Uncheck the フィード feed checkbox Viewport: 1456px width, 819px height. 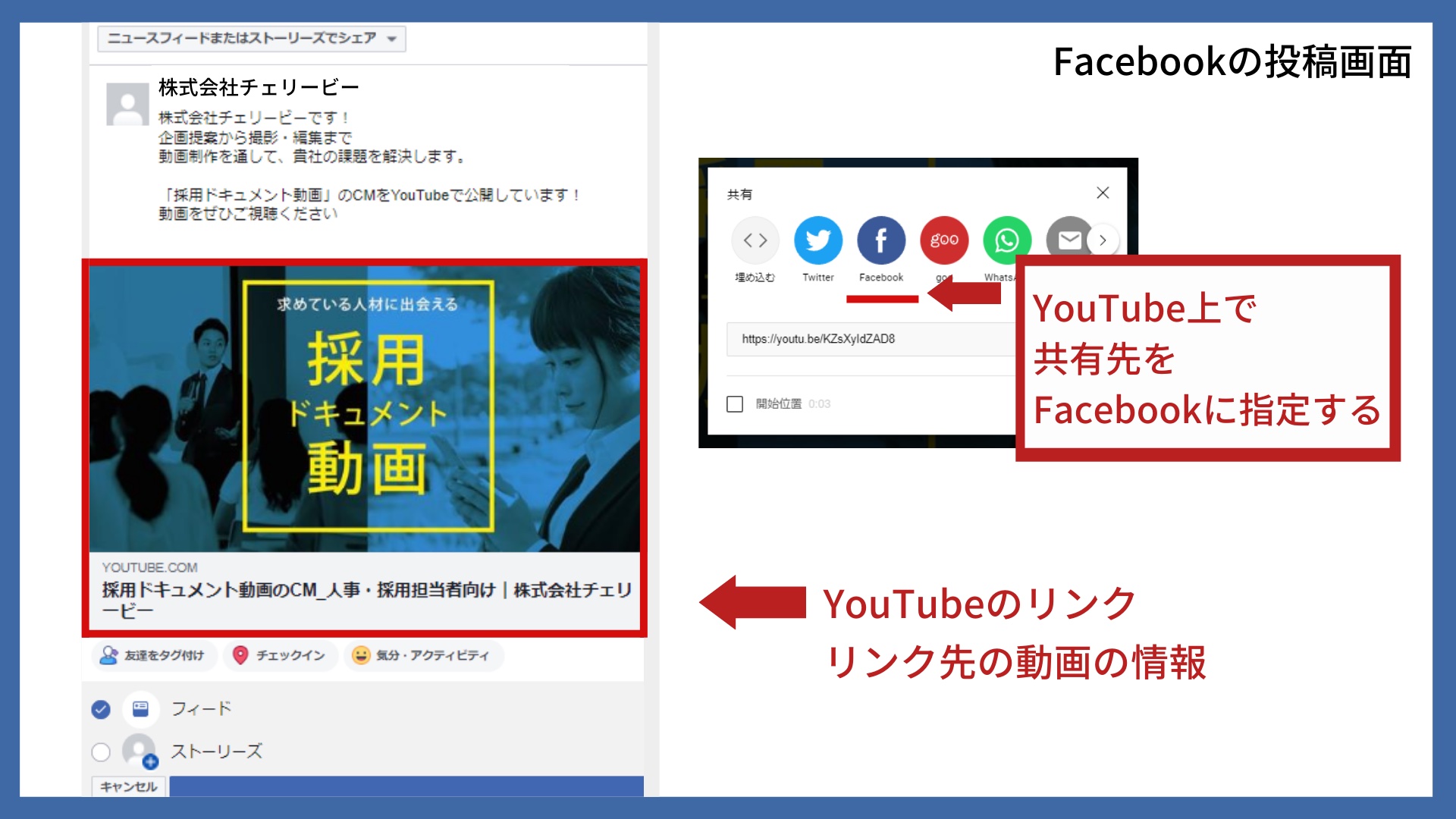pyautogui.click(x=101, y=709)
